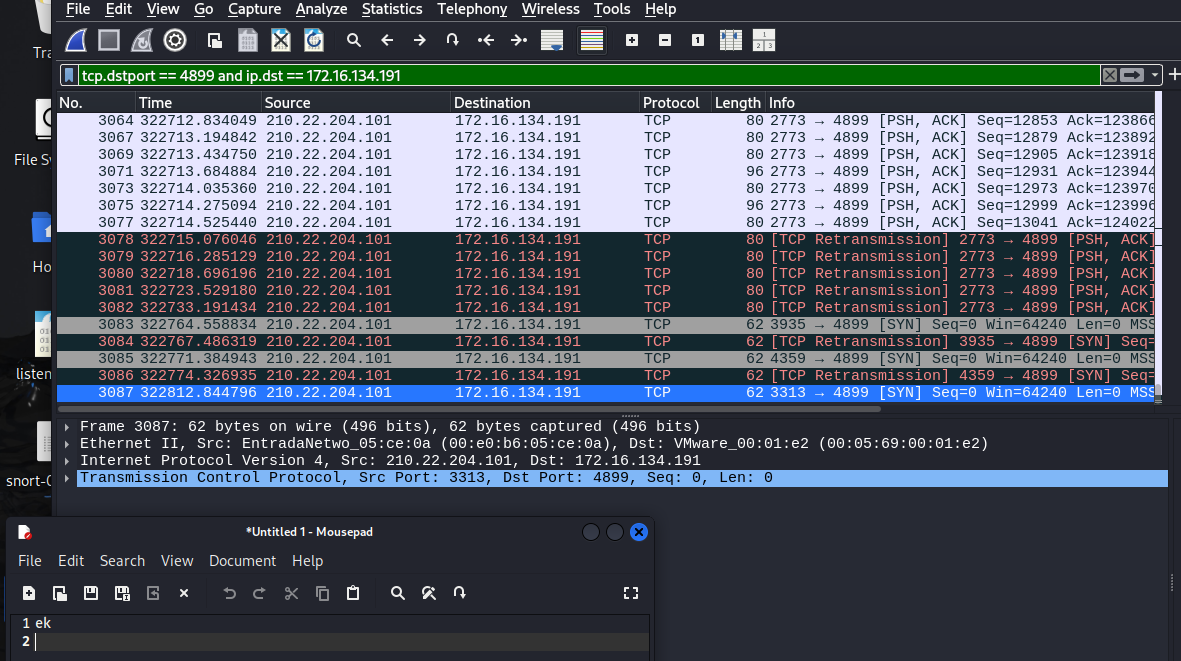Paste clipboard in Mousepad
1181x661 pixels.
pyautogui.click(x=352, y=593)
